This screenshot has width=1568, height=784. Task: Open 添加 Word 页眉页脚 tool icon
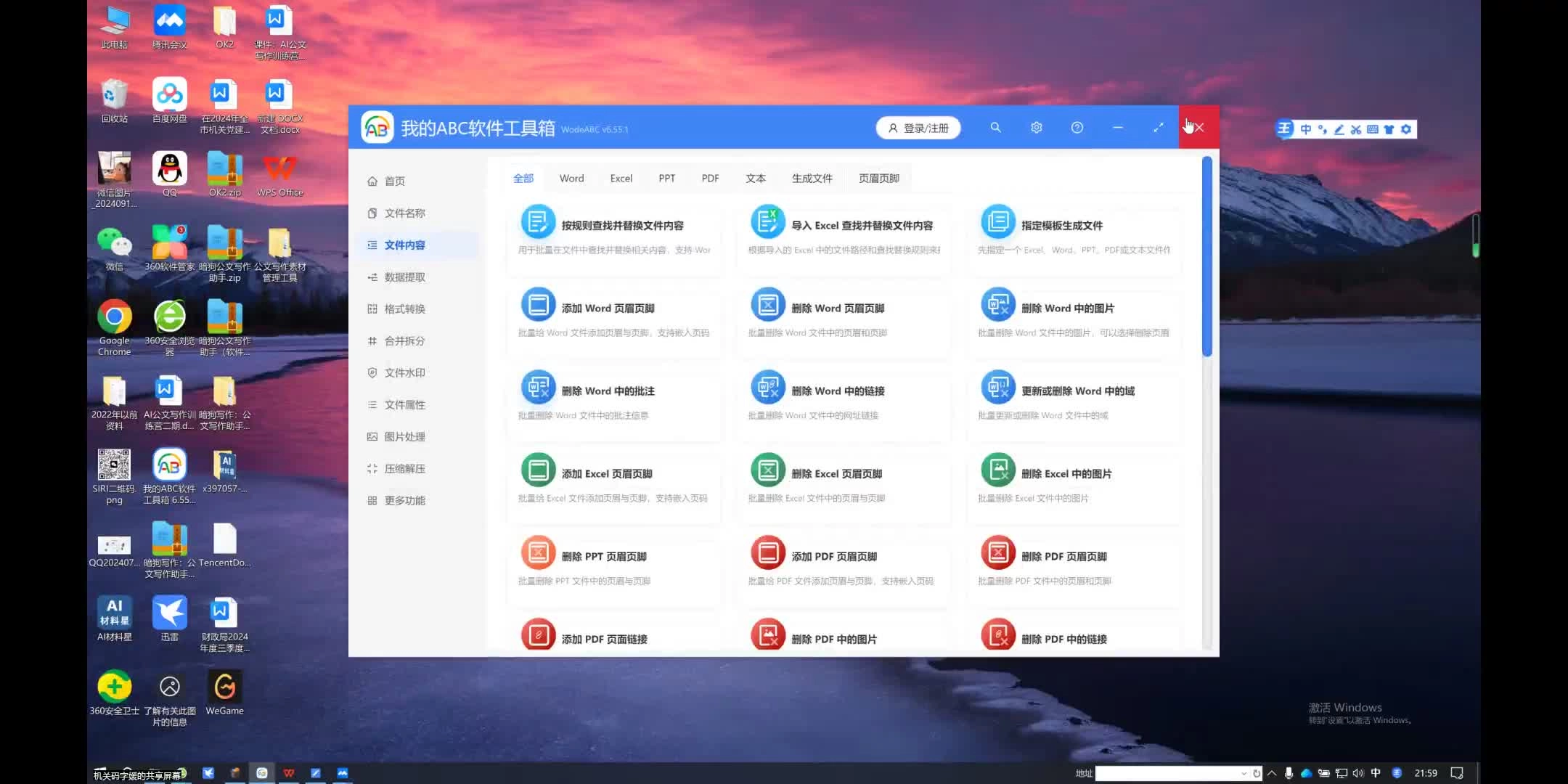(538, 305)
